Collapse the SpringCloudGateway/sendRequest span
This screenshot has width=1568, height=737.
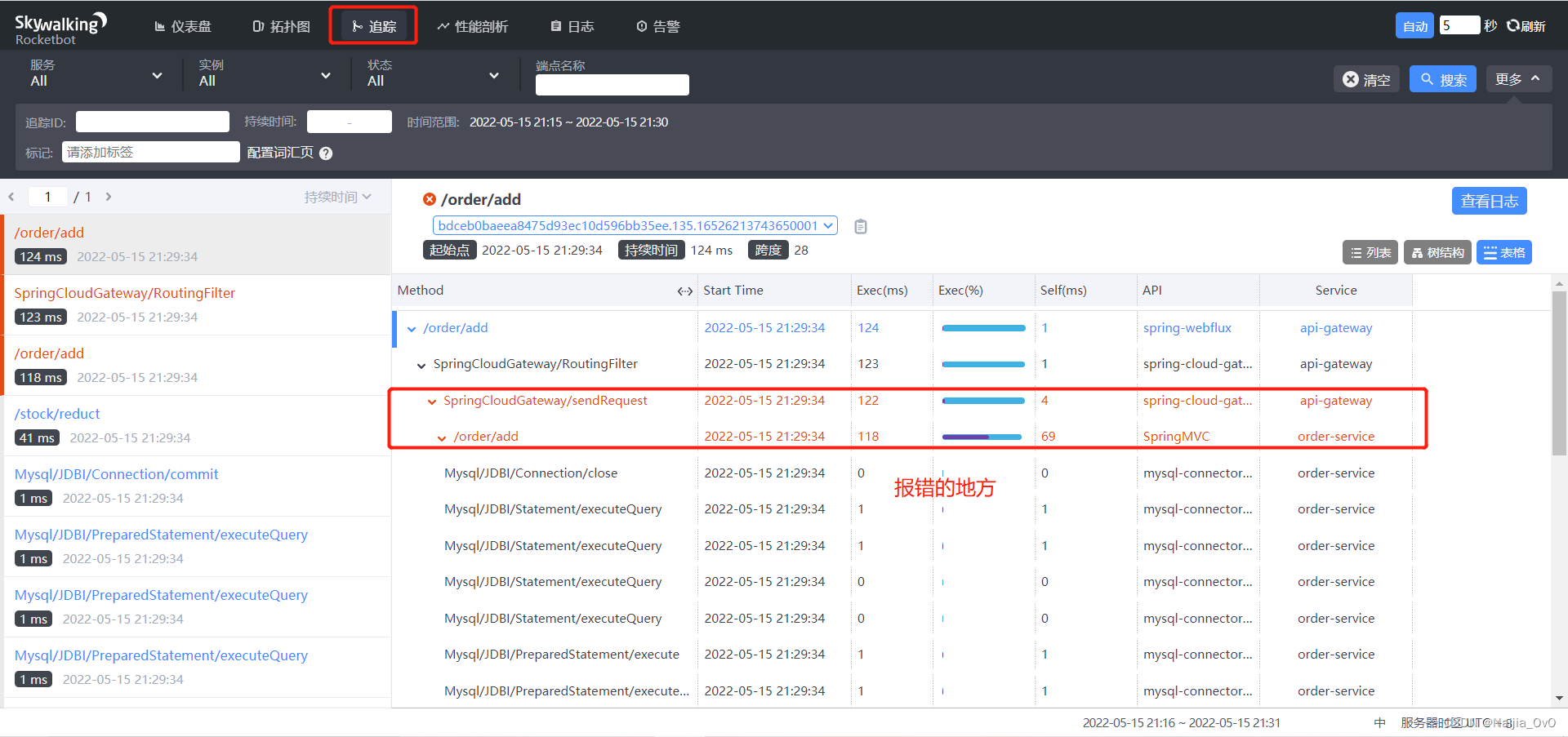[x=432, y=402]
